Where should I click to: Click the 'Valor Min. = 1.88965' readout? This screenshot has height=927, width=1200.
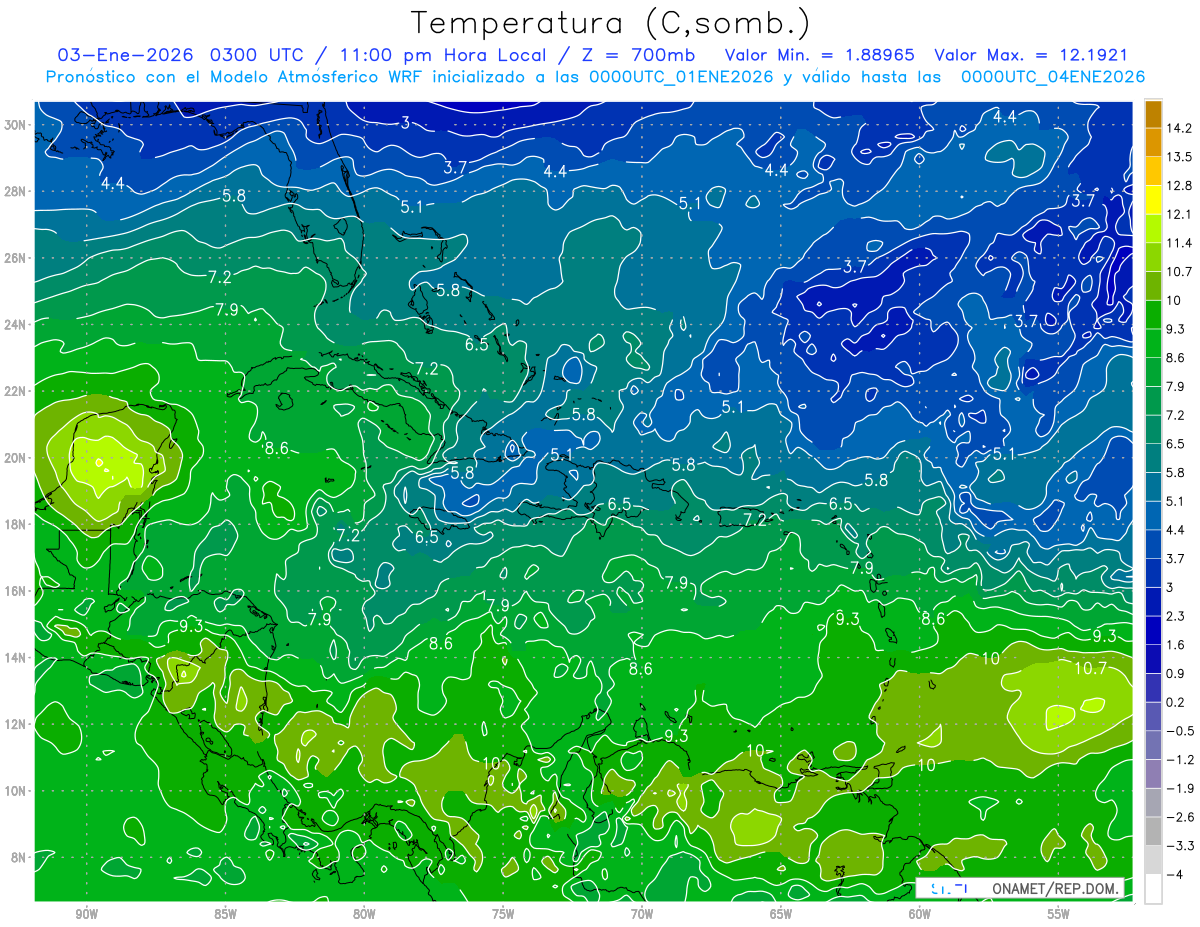pos(820,55)
